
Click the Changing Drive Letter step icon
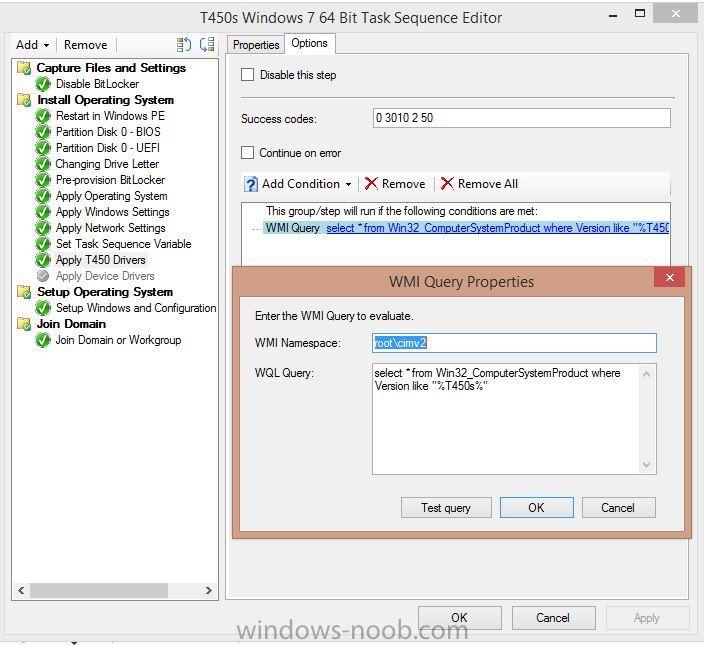[43, 164]
